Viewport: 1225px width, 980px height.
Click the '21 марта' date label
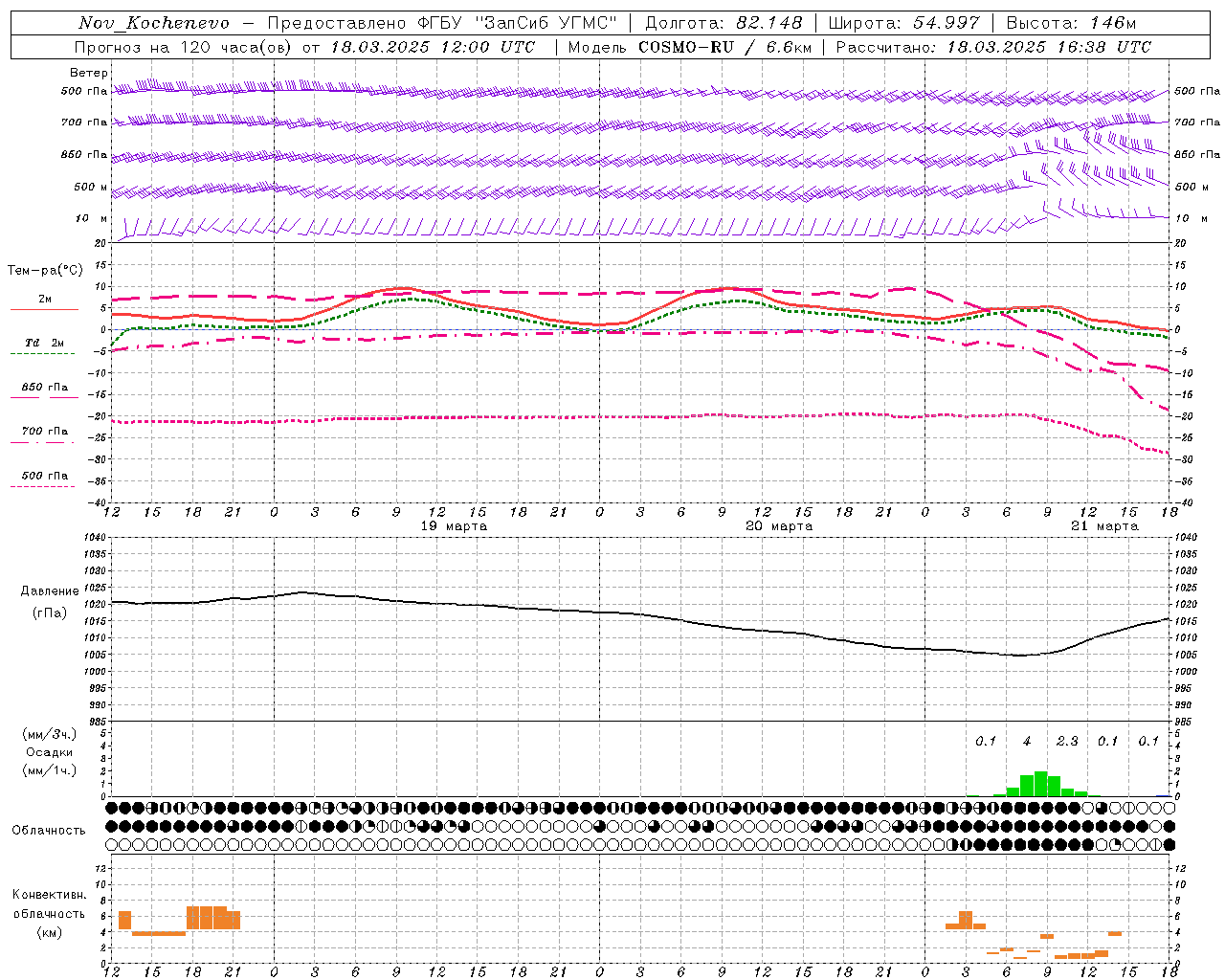(1104, 526)
